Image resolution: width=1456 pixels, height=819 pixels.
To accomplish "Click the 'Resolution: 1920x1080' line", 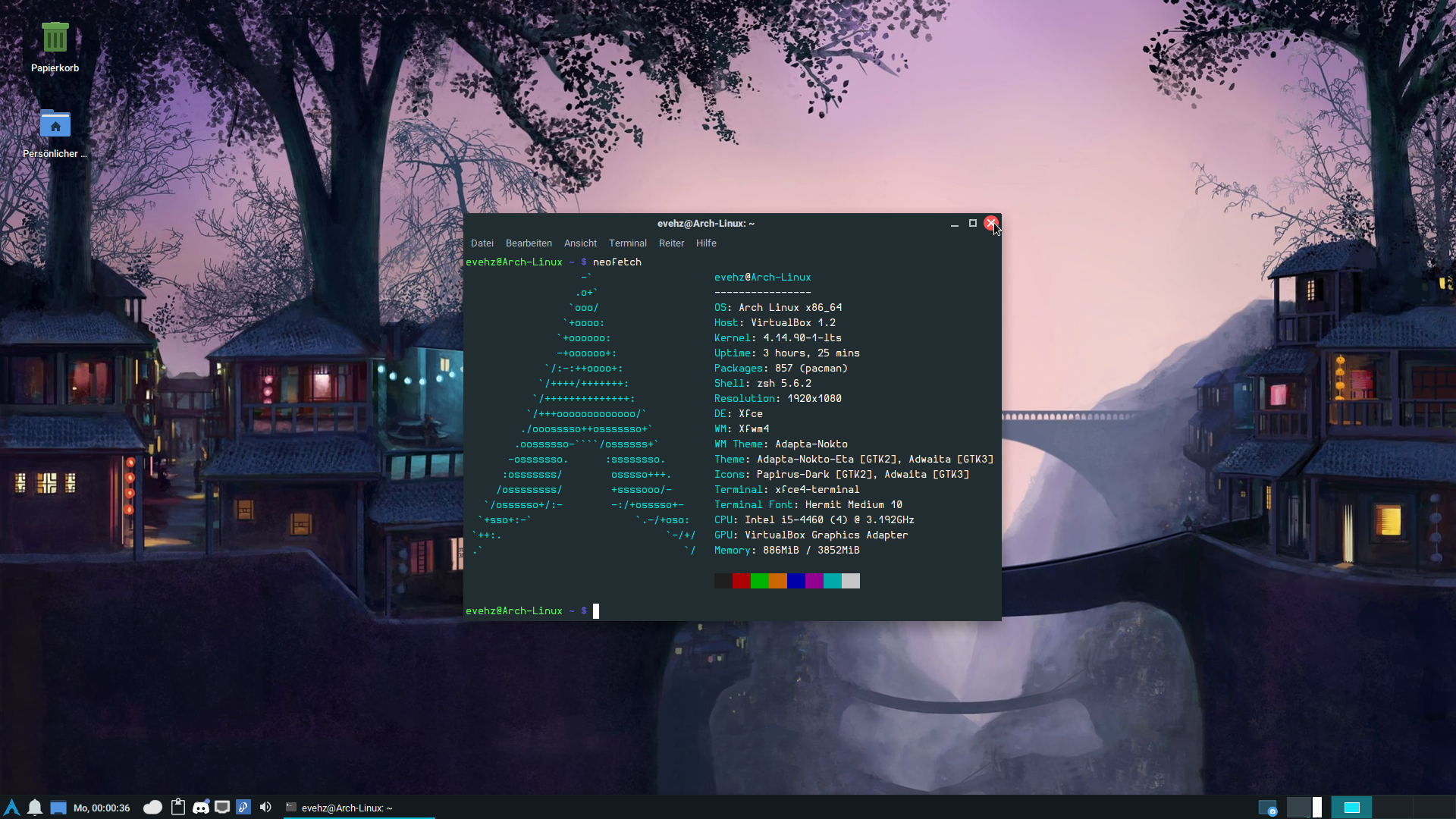I will point(778,399).
